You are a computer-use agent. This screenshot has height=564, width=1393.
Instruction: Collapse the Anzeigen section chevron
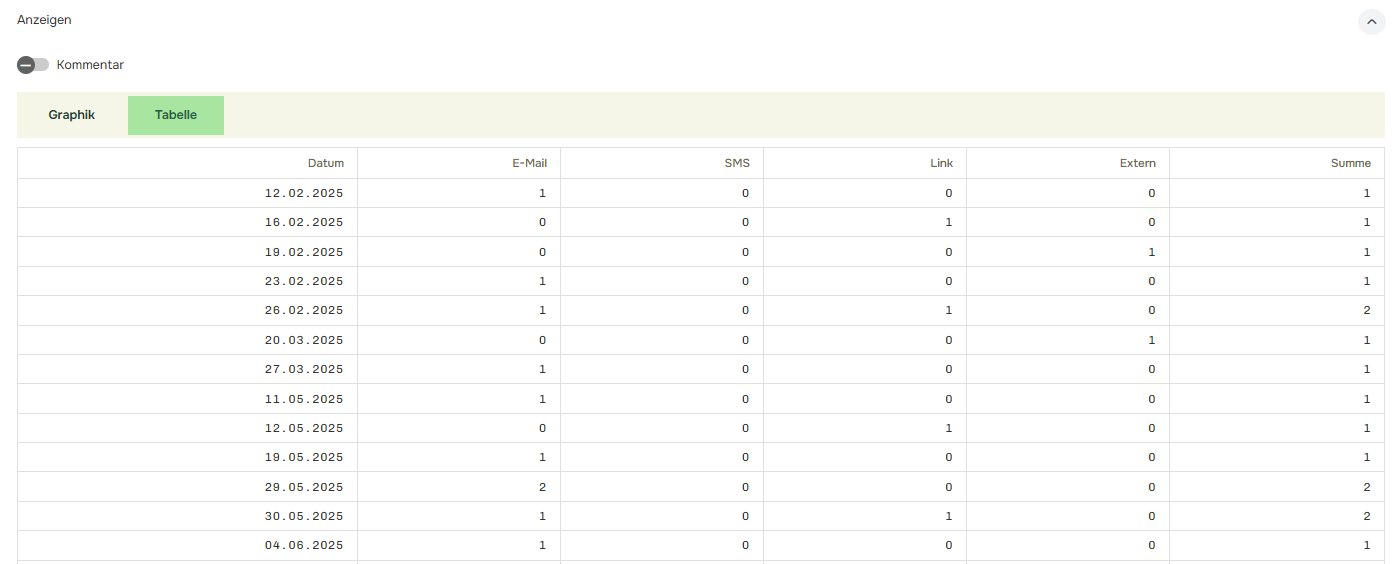(x=1371, y=21)
